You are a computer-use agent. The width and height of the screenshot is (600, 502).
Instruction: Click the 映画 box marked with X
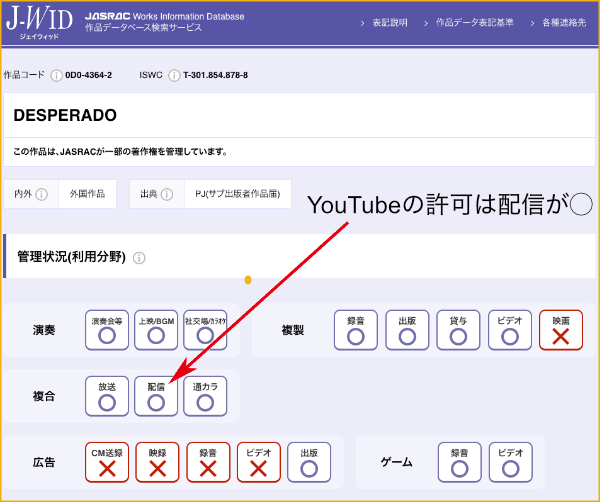pyautogui.click(x=561, y=330)
